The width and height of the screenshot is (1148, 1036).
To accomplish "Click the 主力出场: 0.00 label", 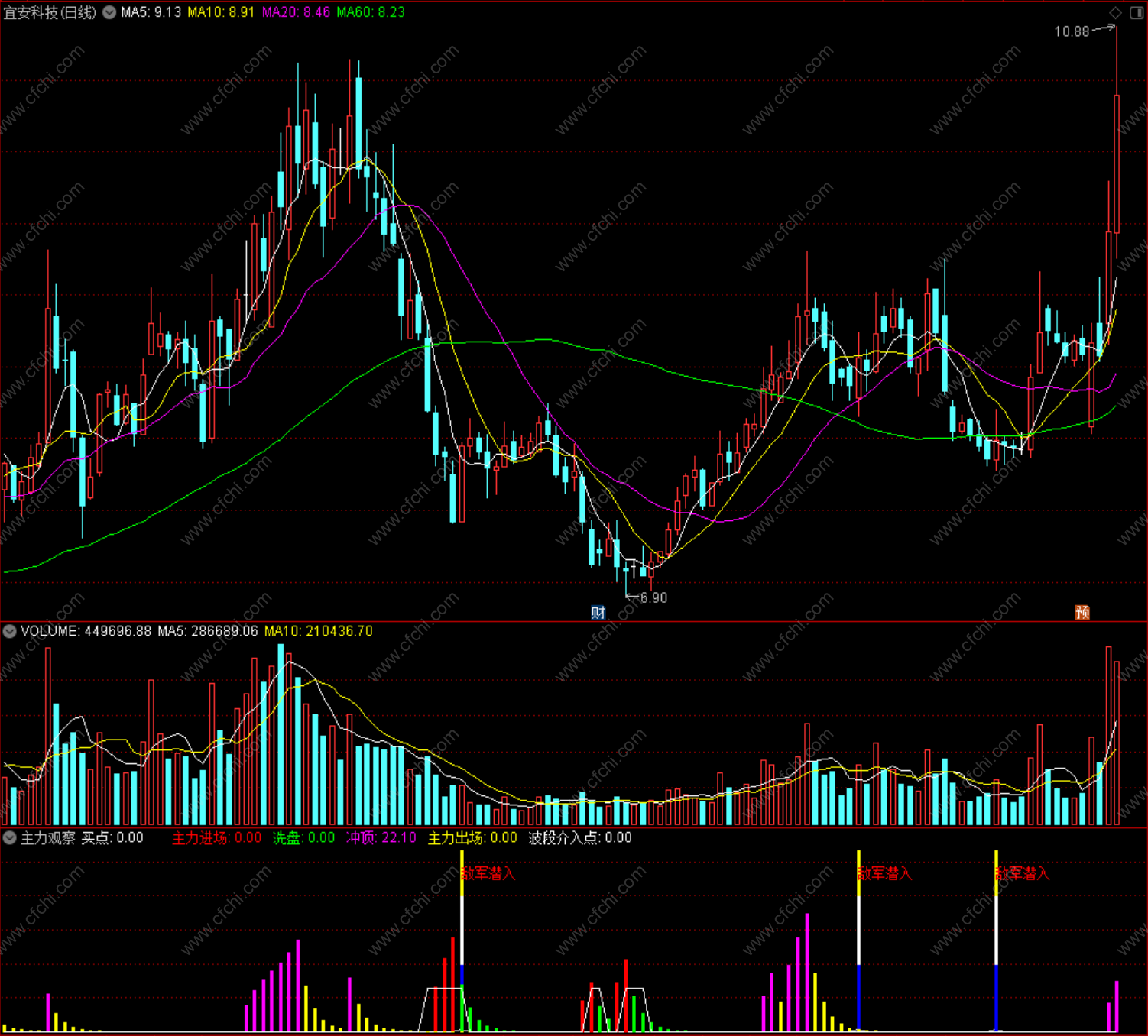I will 472,837.
